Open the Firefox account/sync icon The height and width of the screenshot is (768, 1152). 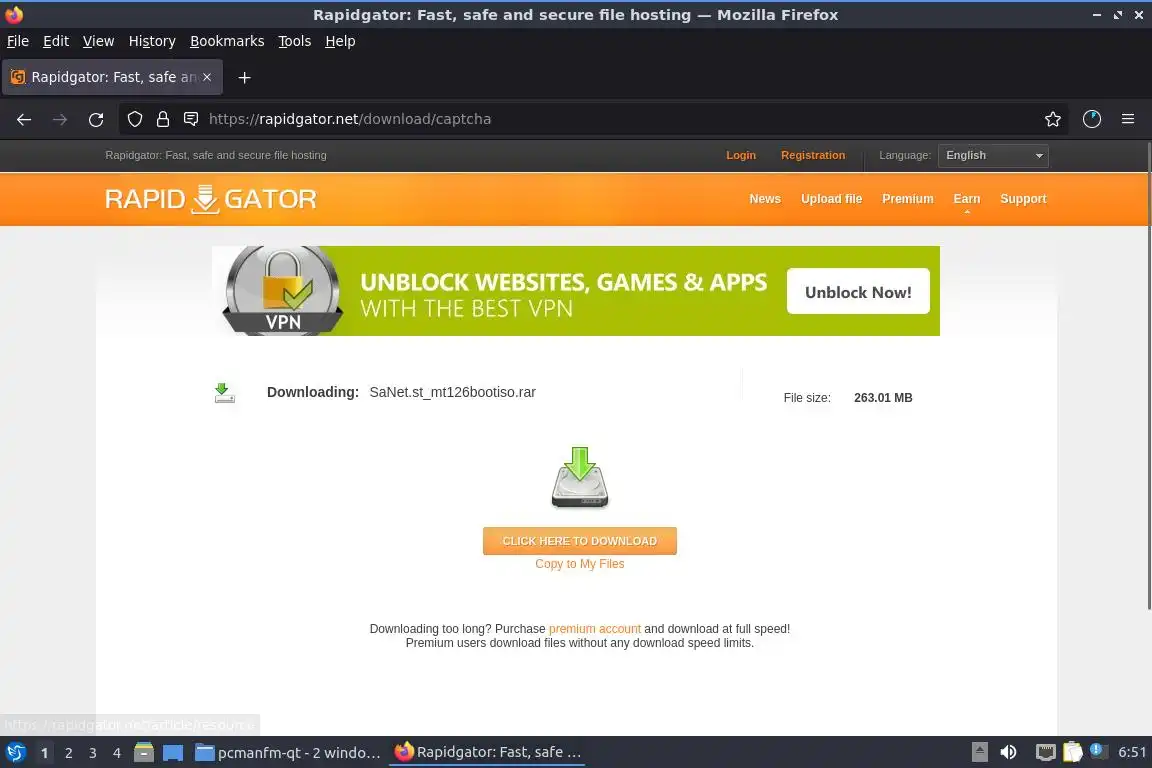coord(1091,119)
